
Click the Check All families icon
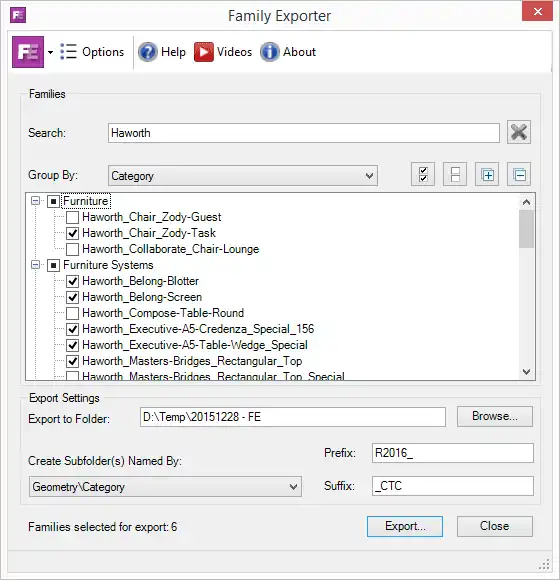click(423, 174)
